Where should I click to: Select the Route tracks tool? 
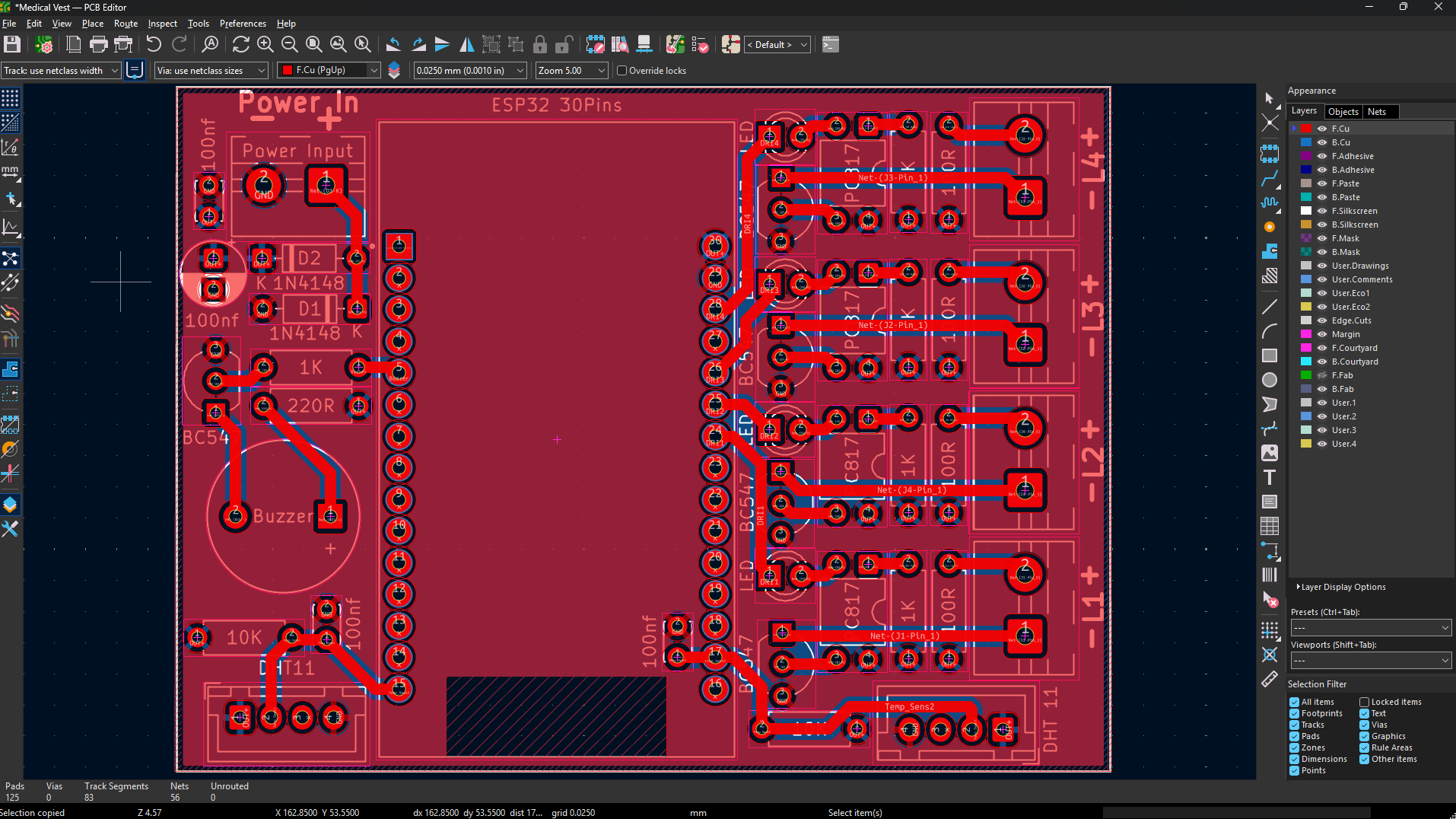(1269, 179)
